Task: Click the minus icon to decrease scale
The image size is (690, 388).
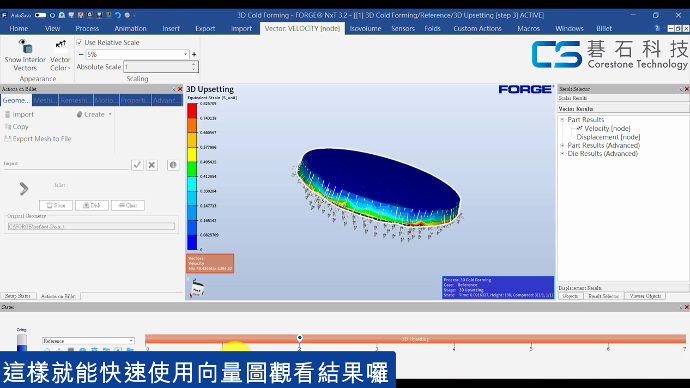Action: pos(81,55)
